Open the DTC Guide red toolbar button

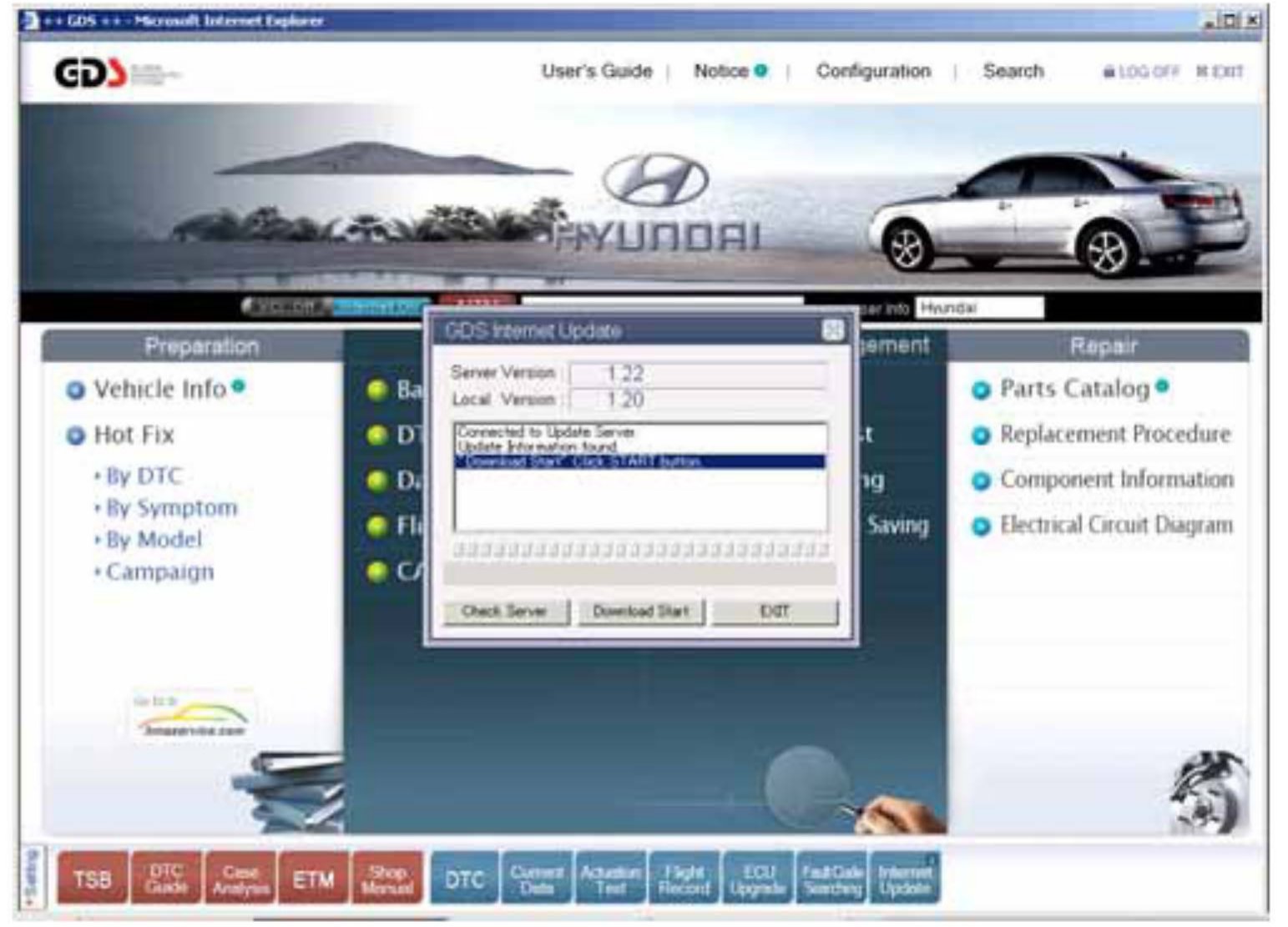click(x=166, y=879)
